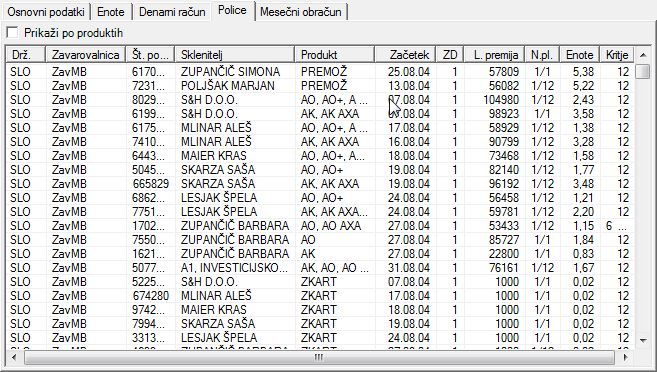Select the POLJŠAK MARJAN row
The width and height of the screenshot is (657, 372).
(320, 86)
